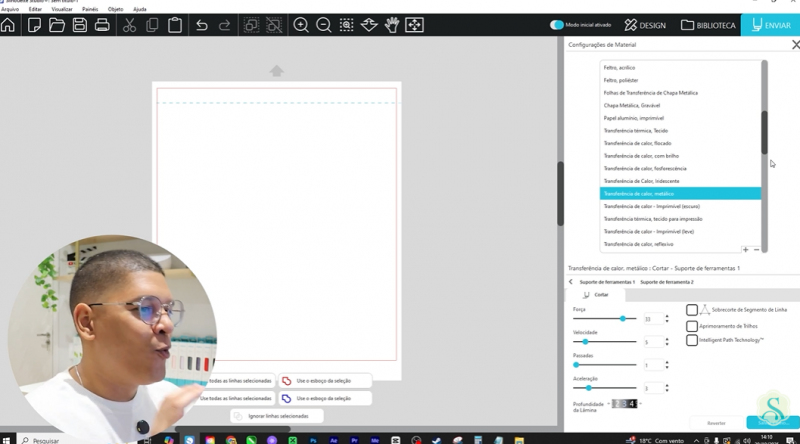Enable Sobrecorte de Segmento de Linha checkbox

click(x=692, y=311)
